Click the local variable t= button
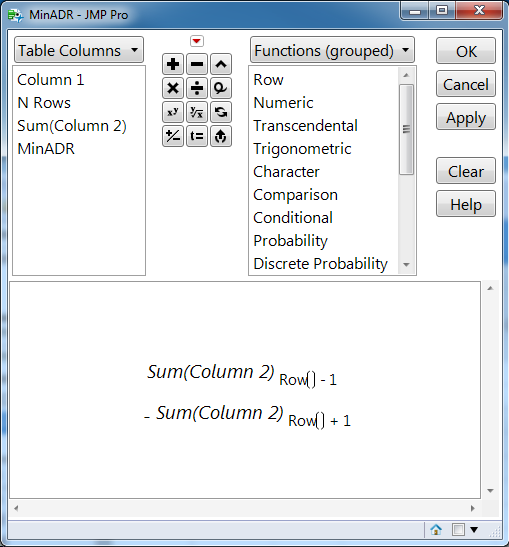509x547 pixels. tap(197, 136)
